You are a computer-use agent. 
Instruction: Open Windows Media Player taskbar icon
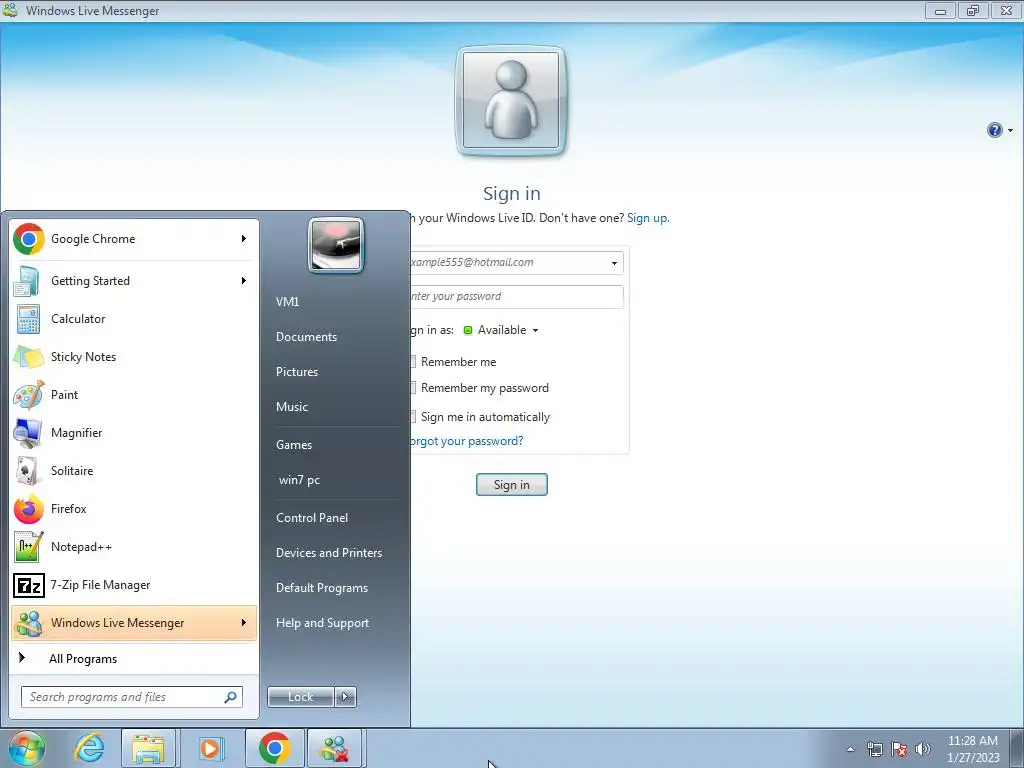(x=210, y=748)
